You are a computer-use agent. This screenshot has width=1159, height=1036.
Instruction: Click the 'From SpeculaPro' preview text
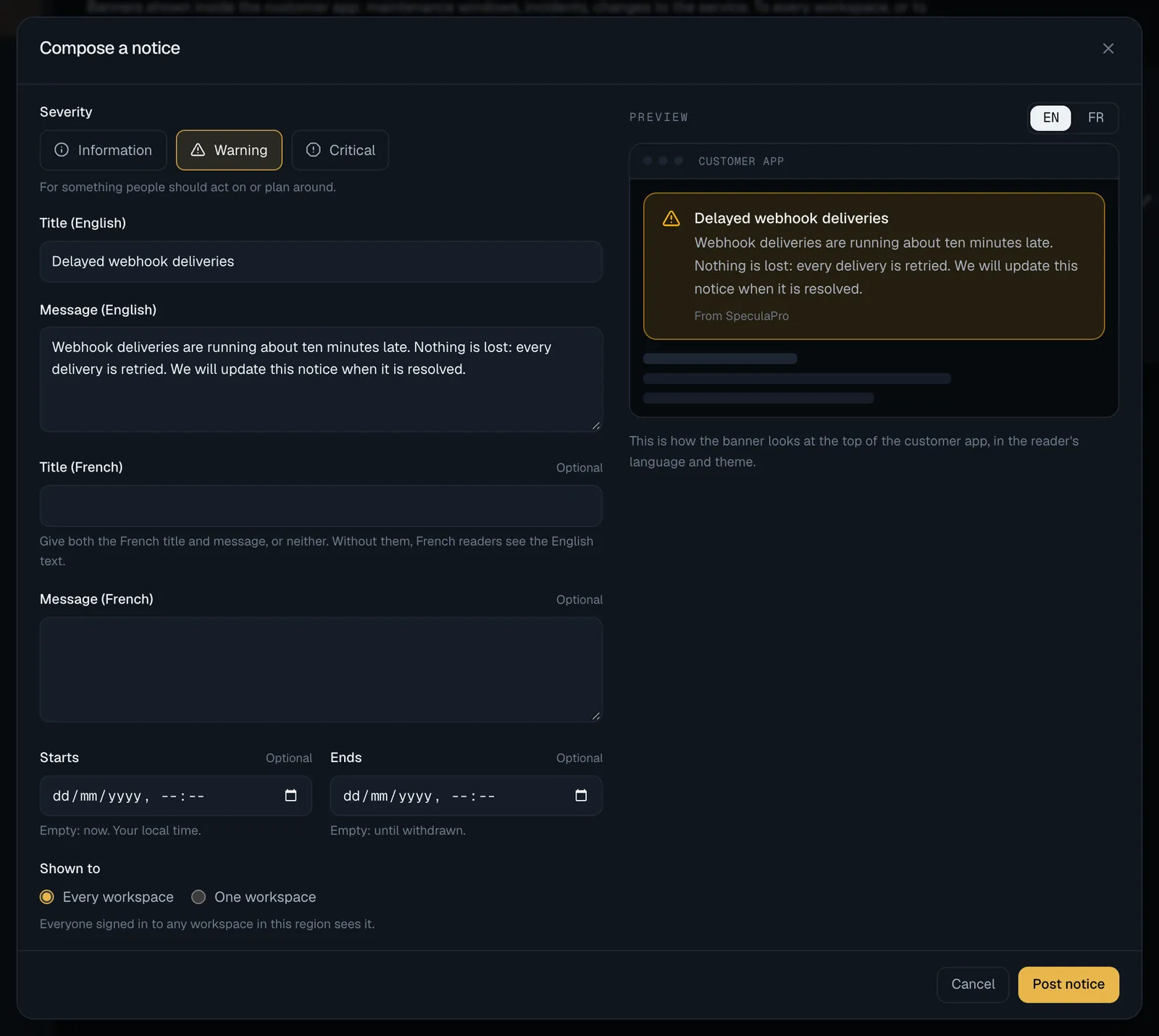pos(741,316)
